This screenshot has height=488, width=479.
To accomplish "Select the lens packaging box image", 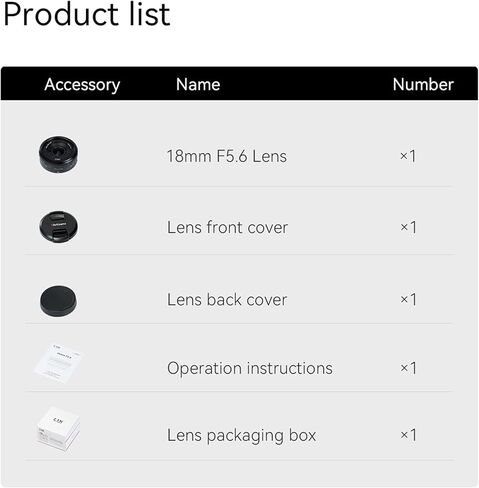I will (58, 429).
